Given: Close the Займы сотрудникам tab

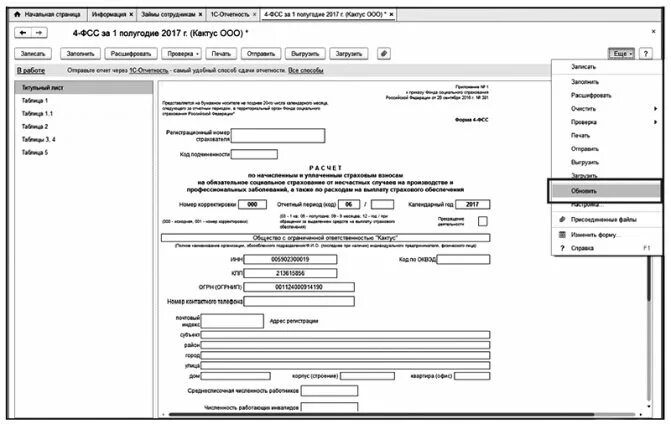Looking at the screenshot, I should pos(200,15).
